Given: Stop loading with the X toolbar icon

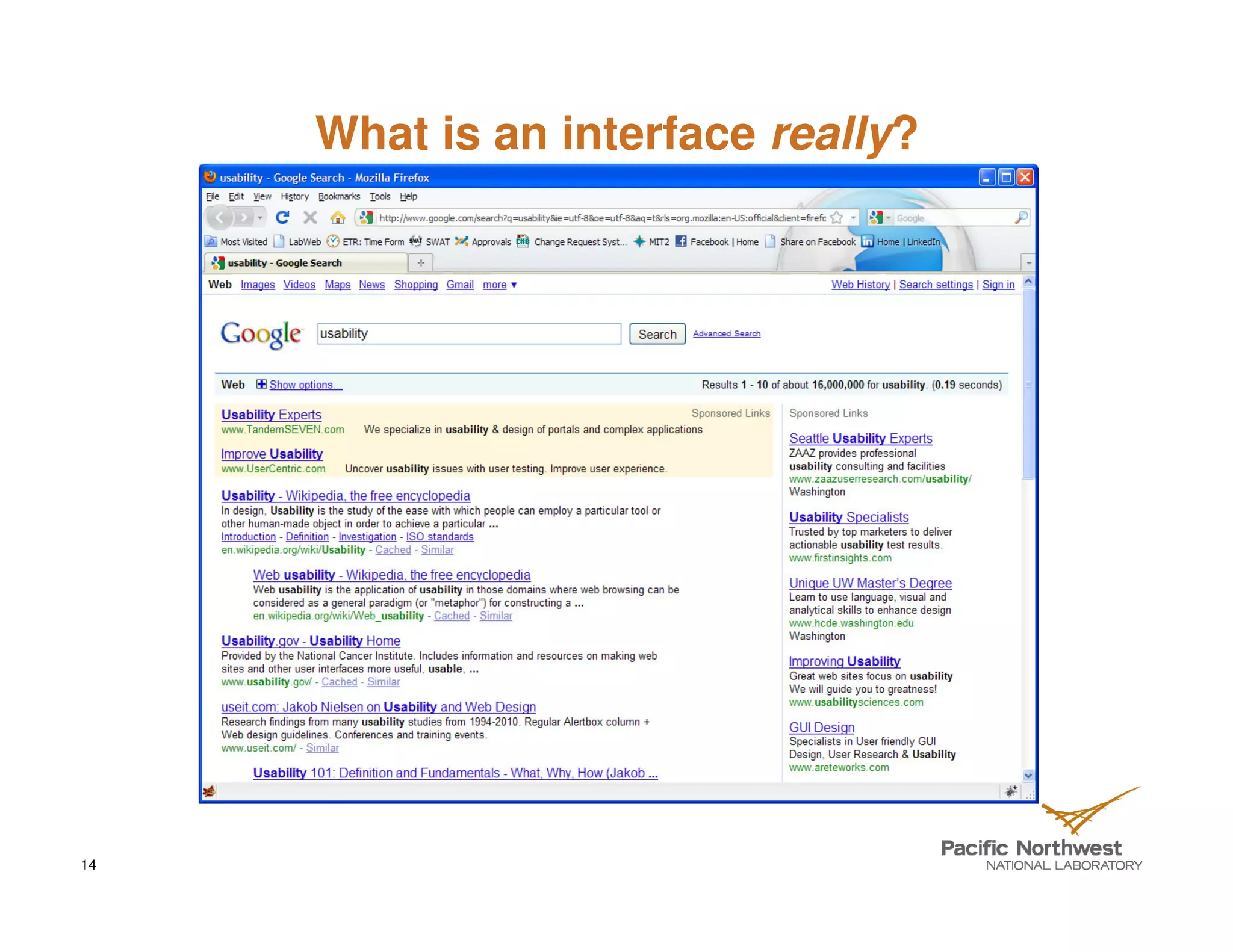Looking at the screenshot, I should click(310, 217).
